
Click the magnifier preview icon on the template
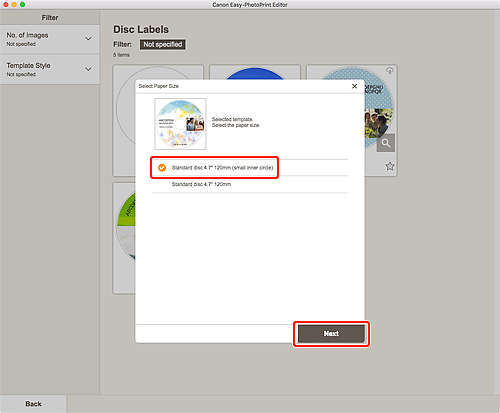[x=386, y=143]
